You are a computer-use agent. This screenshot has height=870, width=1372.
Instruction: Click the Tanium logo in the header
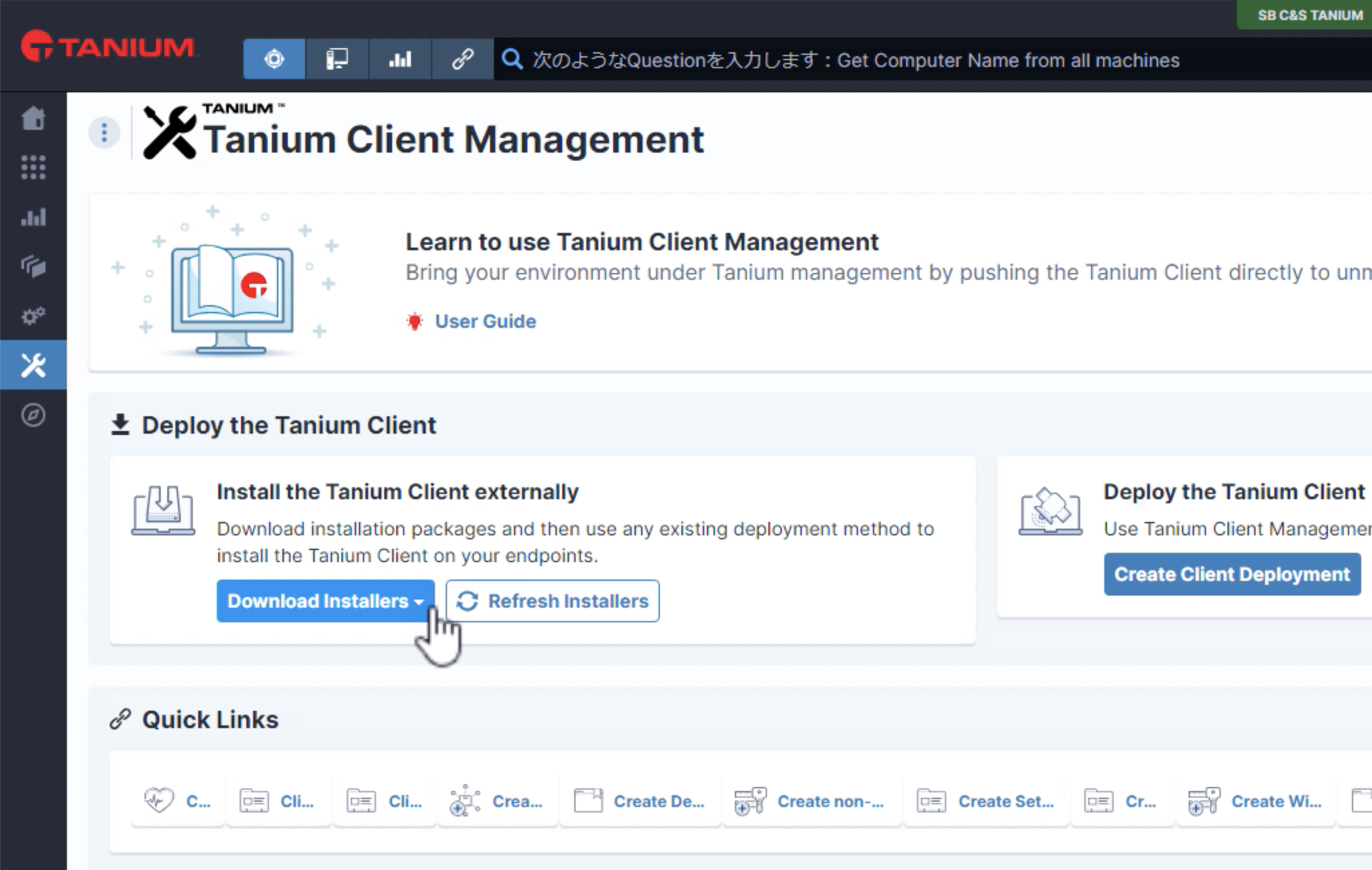tap(108, 46)
